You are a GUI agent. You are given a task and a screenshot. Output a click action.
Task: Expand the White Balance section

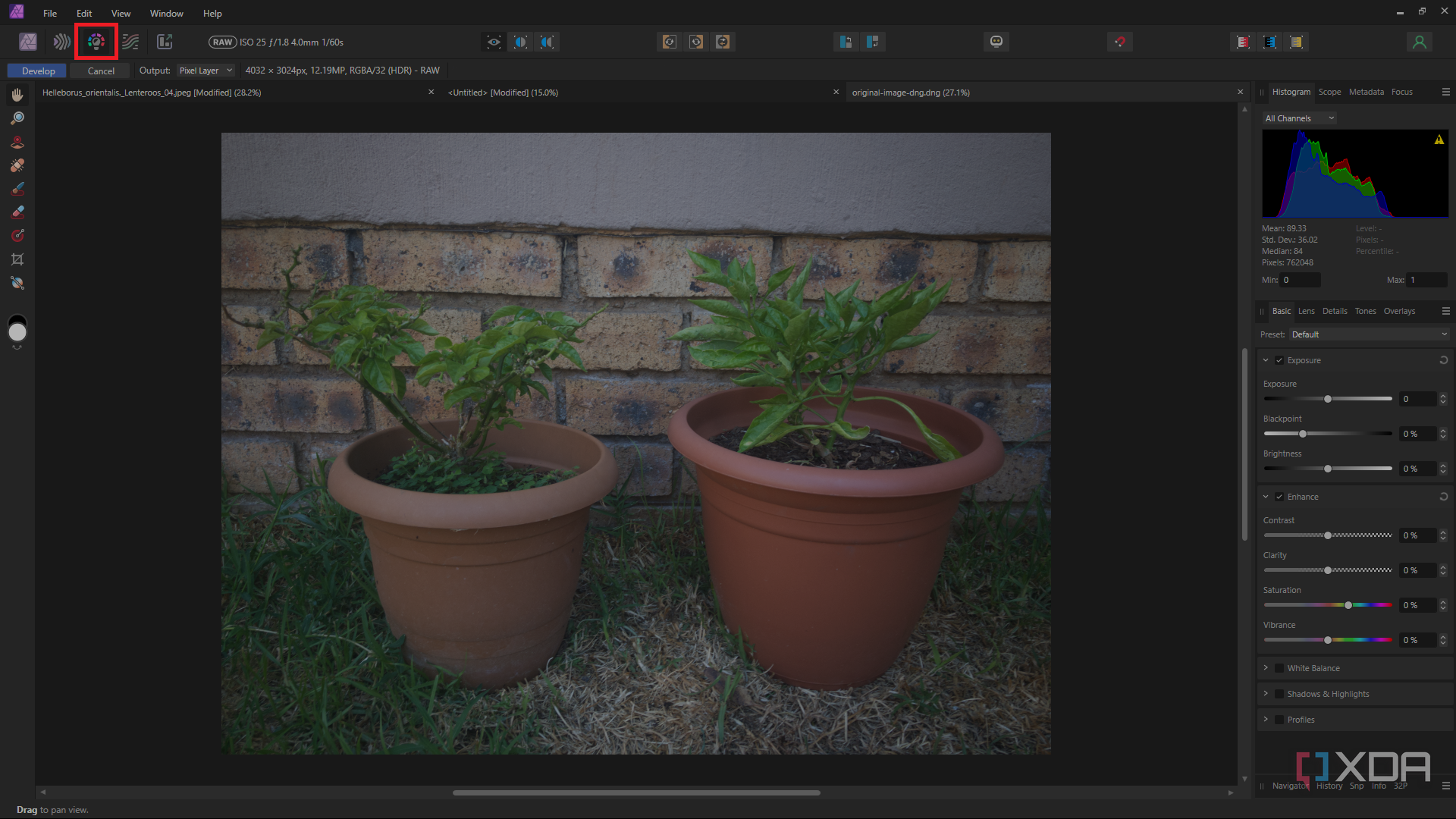tap(1266, 668)
